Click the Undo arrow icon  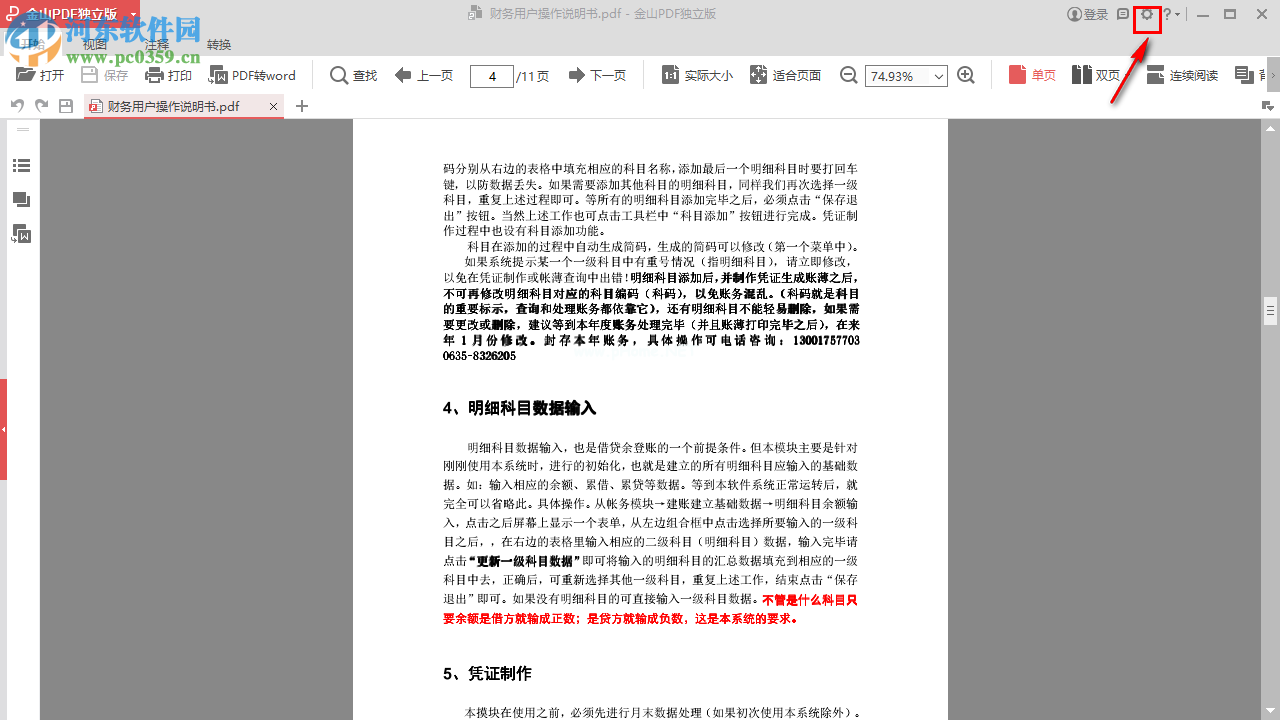click(17, 105)
